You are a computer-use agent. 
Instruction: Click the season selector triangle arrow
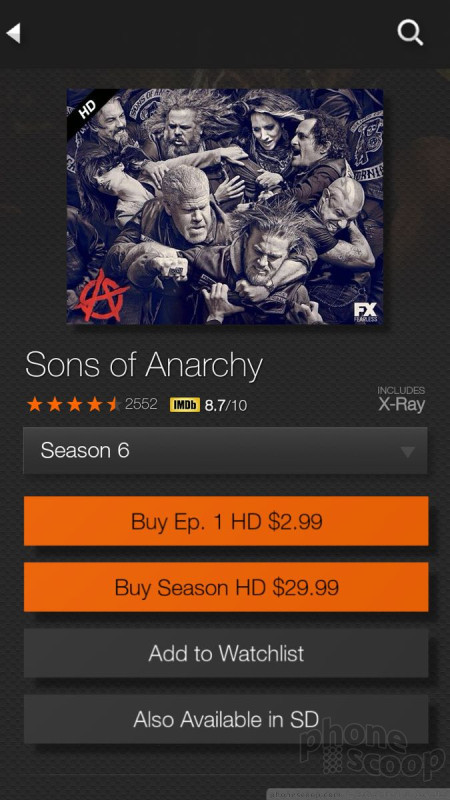(407, 452)
